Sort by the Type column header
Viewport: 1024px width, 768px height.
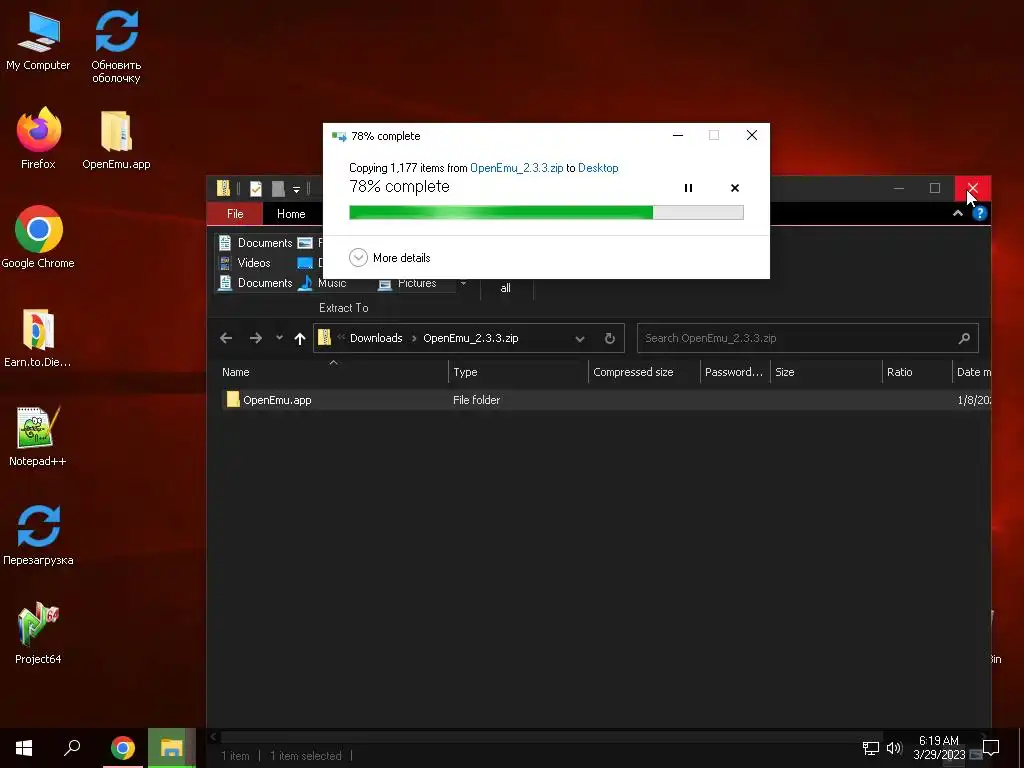point(519,372)
